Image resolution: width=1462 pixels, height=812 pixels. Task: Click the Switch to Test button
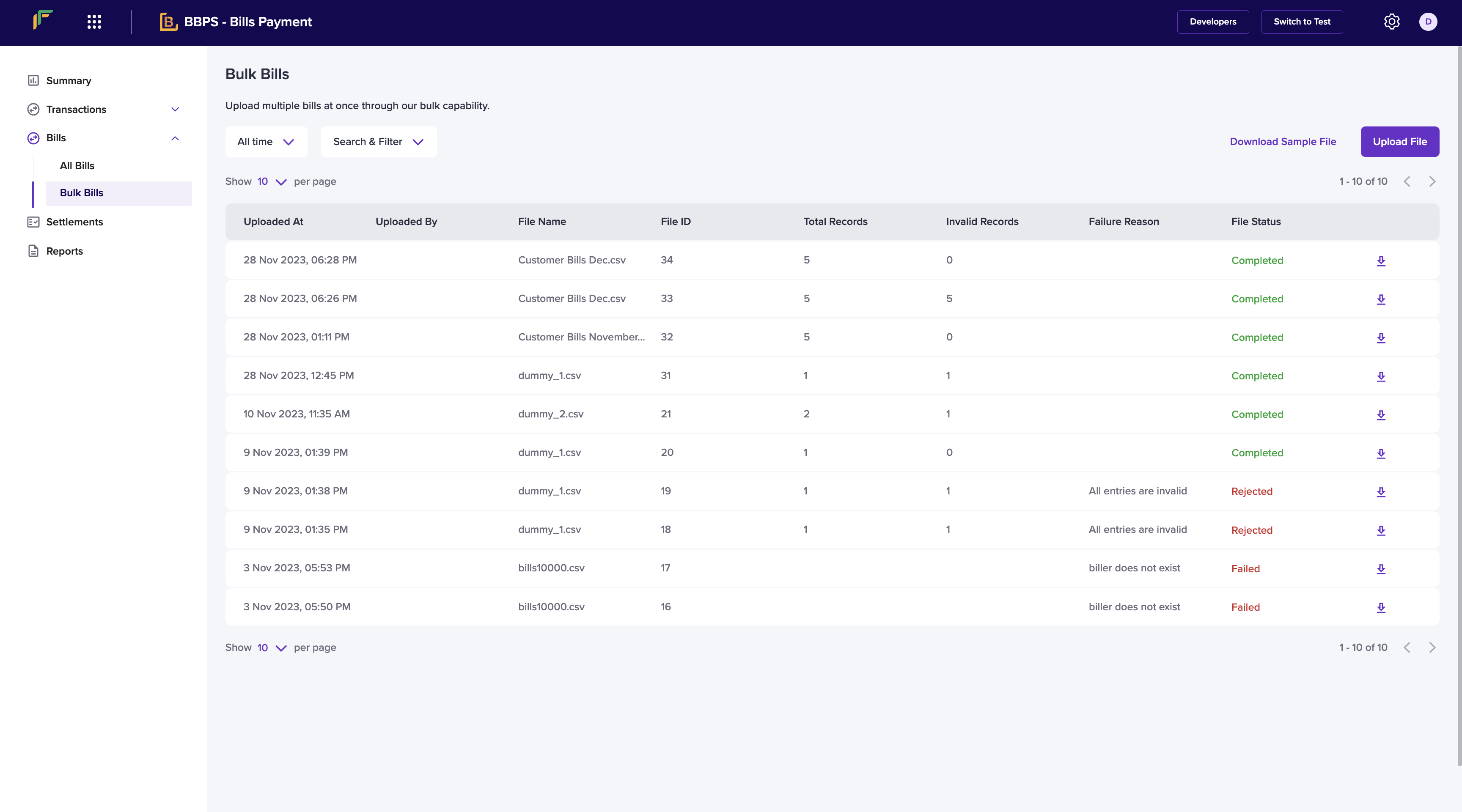[1301, 22]
